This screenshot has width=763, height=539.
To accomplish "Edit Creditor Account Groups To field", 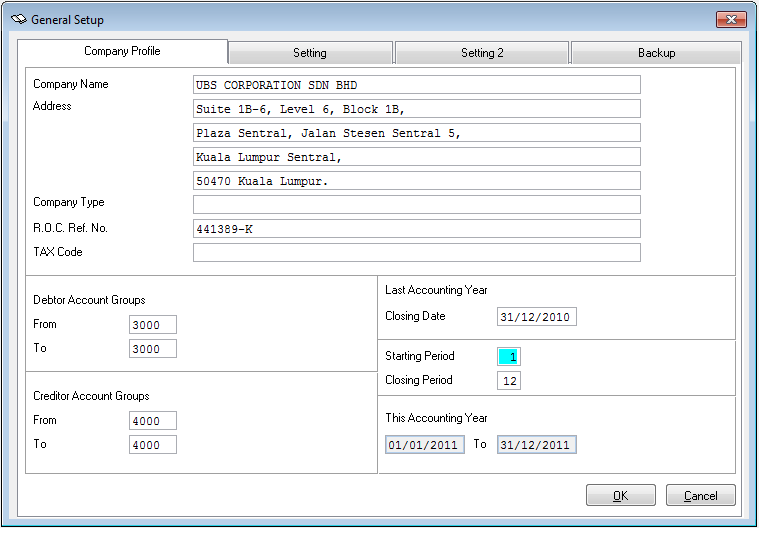I will point(153,445).
